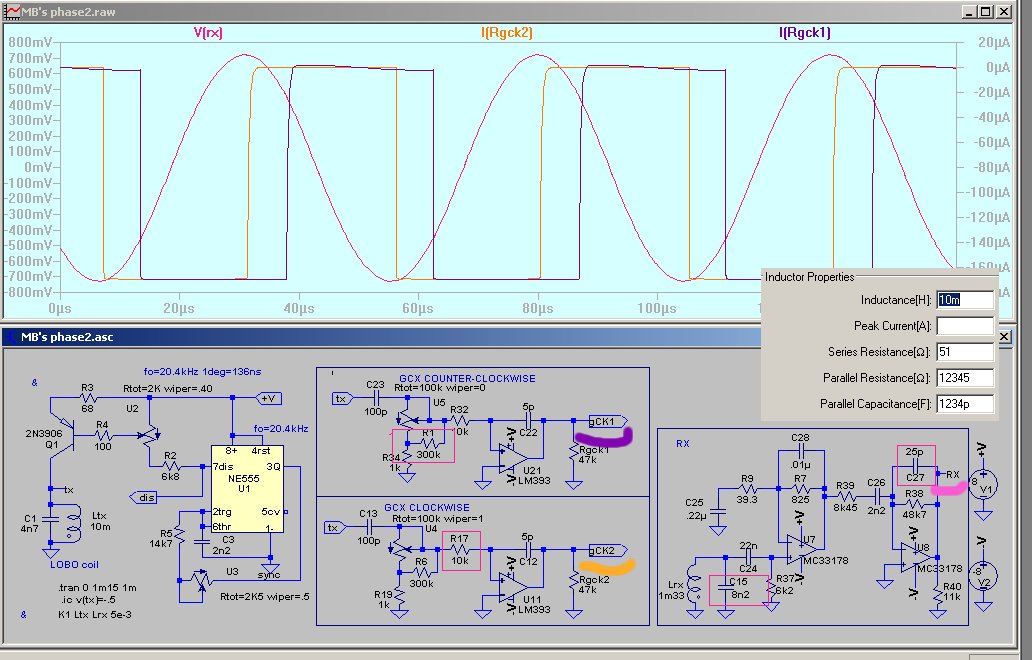
Task: Click the Ltx 10m inductor symbol
Action: (x=74, y=522)
